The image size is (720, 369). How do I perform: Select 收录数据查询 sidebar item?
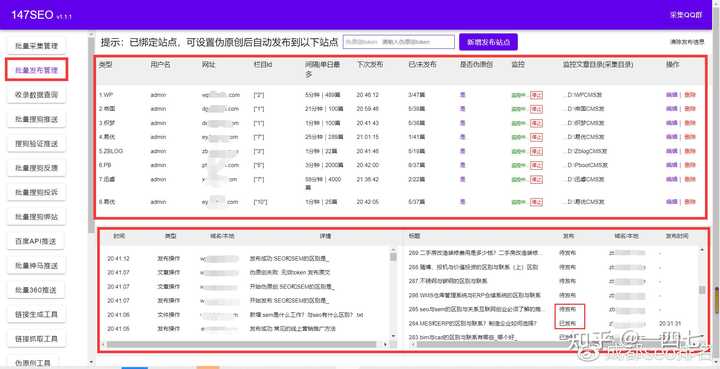pyautogui.click(x=37, y=95)
